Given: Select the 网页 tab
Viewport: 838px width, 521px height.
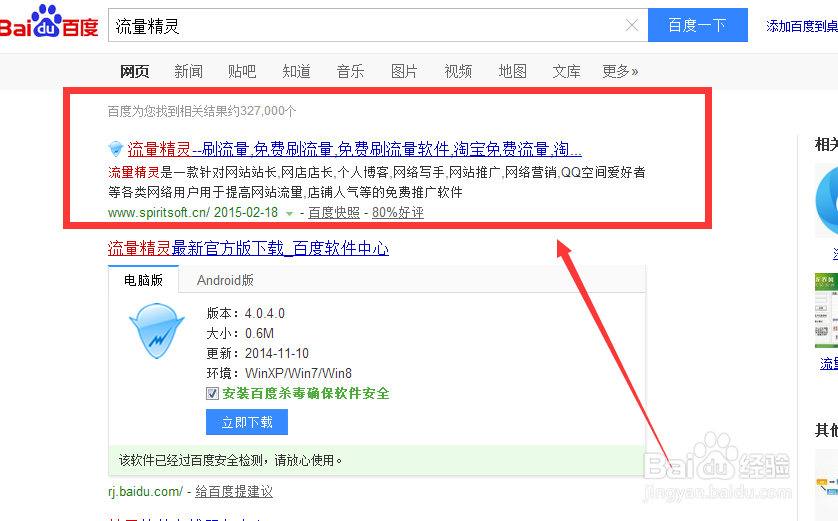Looking at the screenshot, I should (x=134, y=71).
